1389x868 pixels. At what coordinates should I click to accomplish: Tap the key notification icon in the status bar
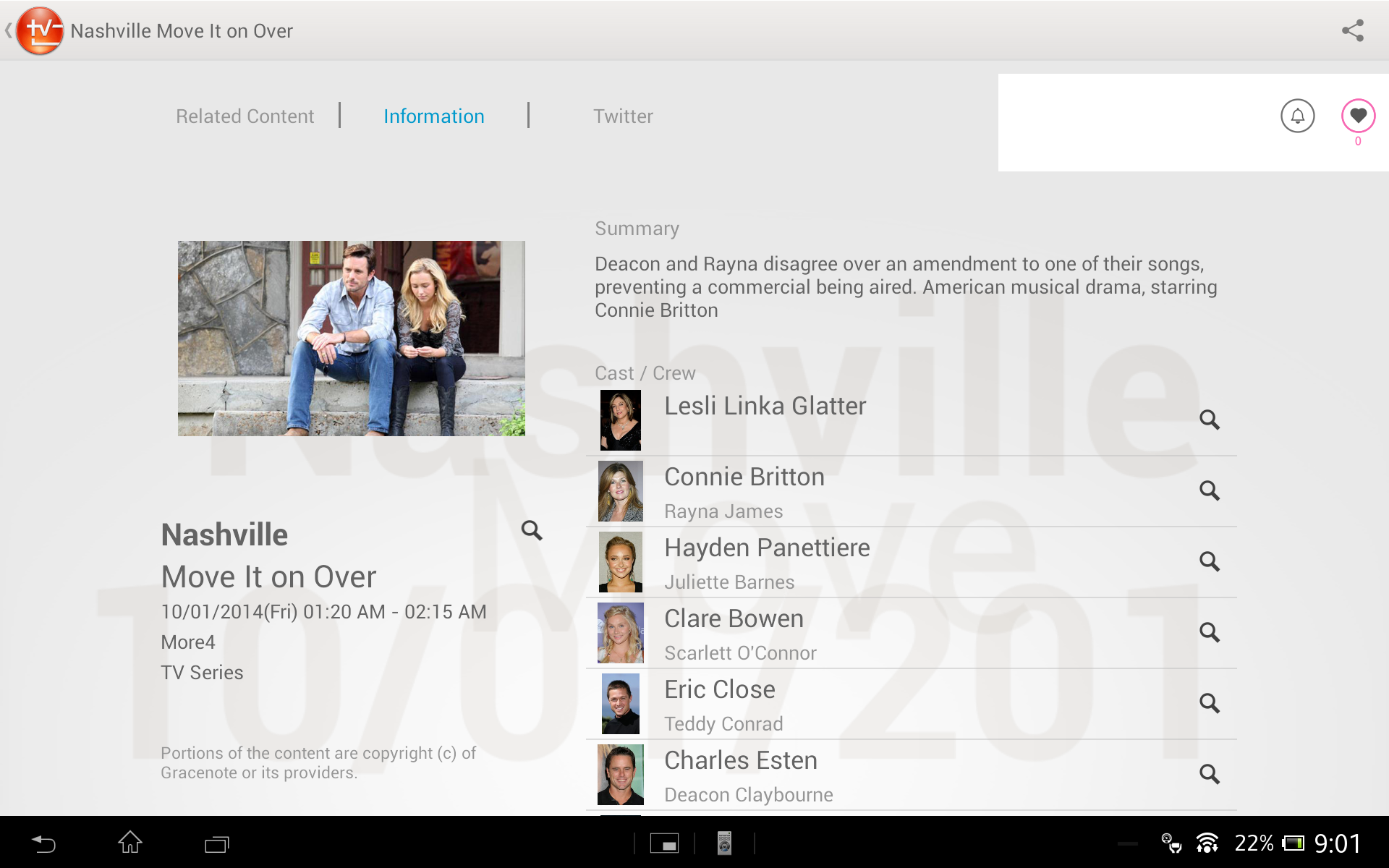(1171, 843)
